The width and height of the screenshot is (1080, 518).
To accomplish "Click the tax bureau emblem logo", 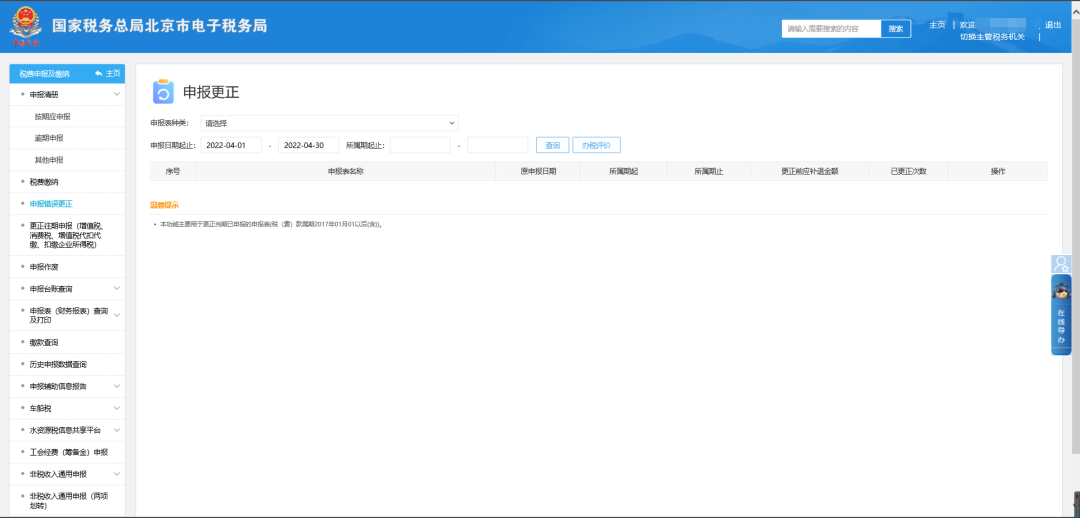I will pos(25,26).
